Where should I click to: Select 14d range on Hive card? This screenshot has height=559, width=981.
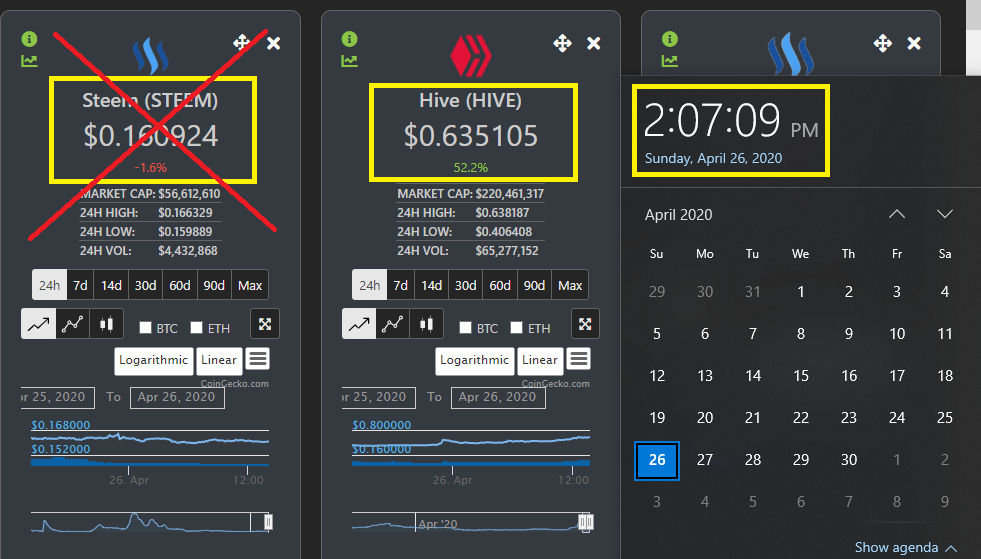pyautogui.click(x=432, y=285)
